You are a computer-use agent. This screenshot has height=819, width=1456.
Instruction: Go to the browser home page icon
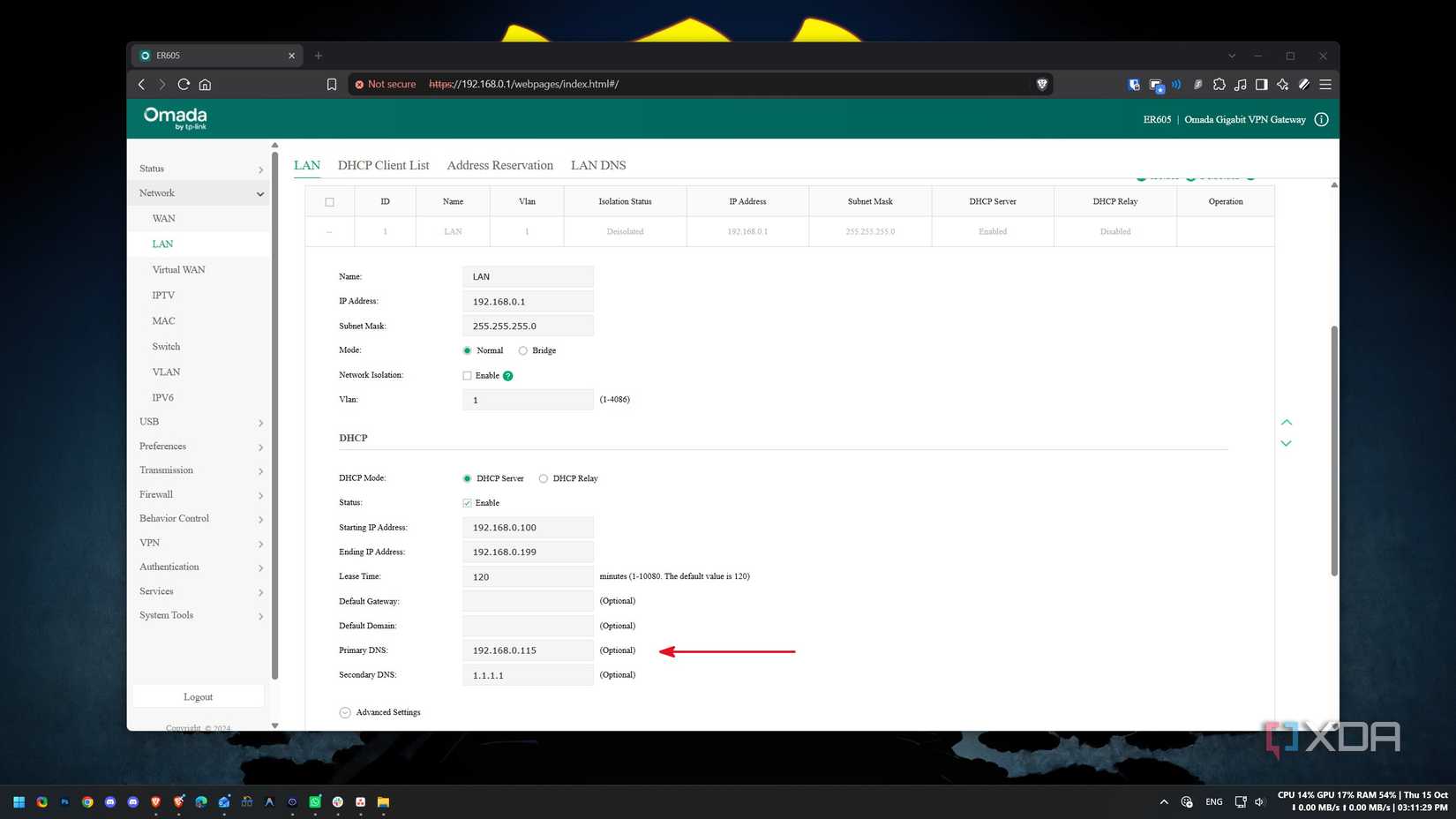pyautogui.click(x=205, y=84)
